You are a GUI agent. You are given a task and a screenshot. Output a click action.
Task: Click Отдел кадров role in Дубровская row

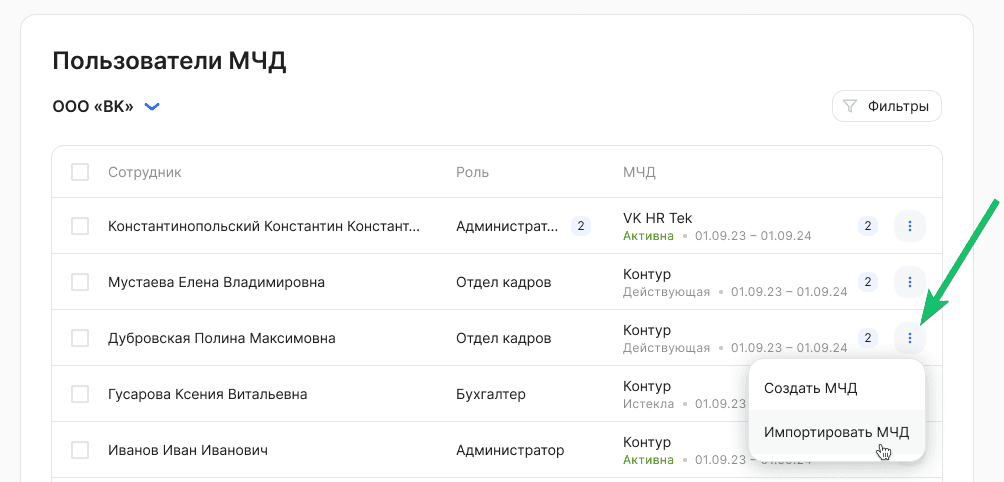click(x=503, y=338)
